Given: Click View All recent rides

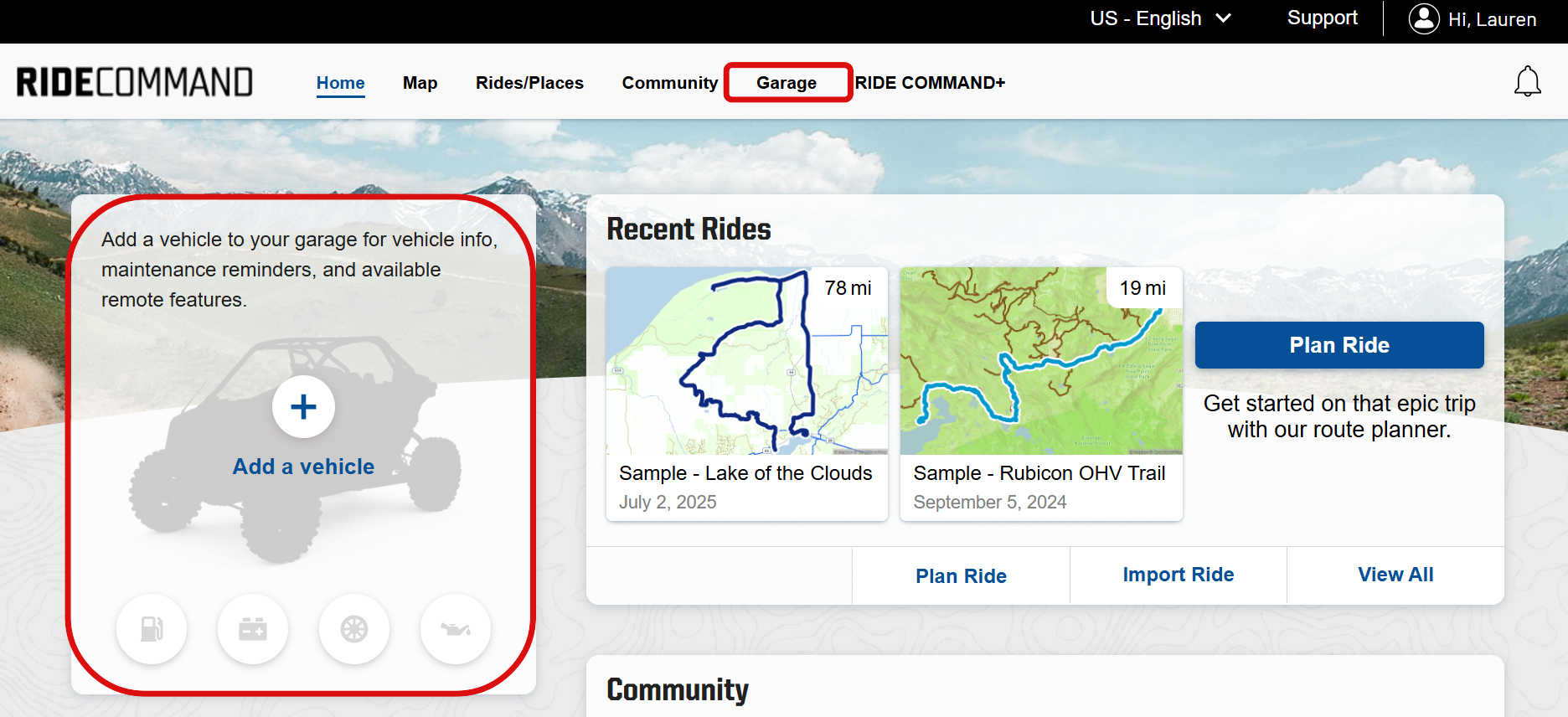Looking at the screenshot, I should (x=1395, y=575).
